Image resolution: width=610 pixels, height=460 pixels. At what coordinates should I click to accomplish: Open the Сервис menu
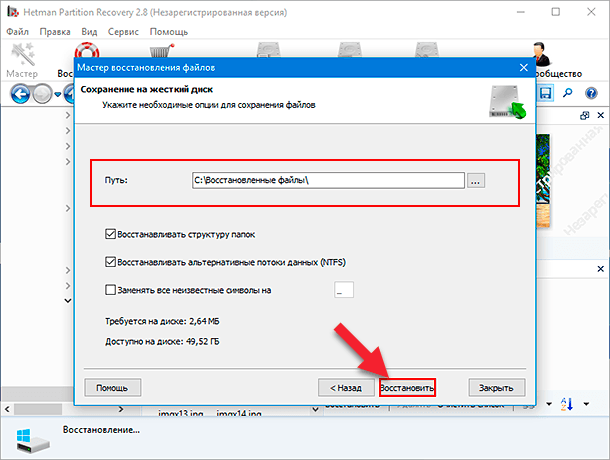click(x=123, y=32)
